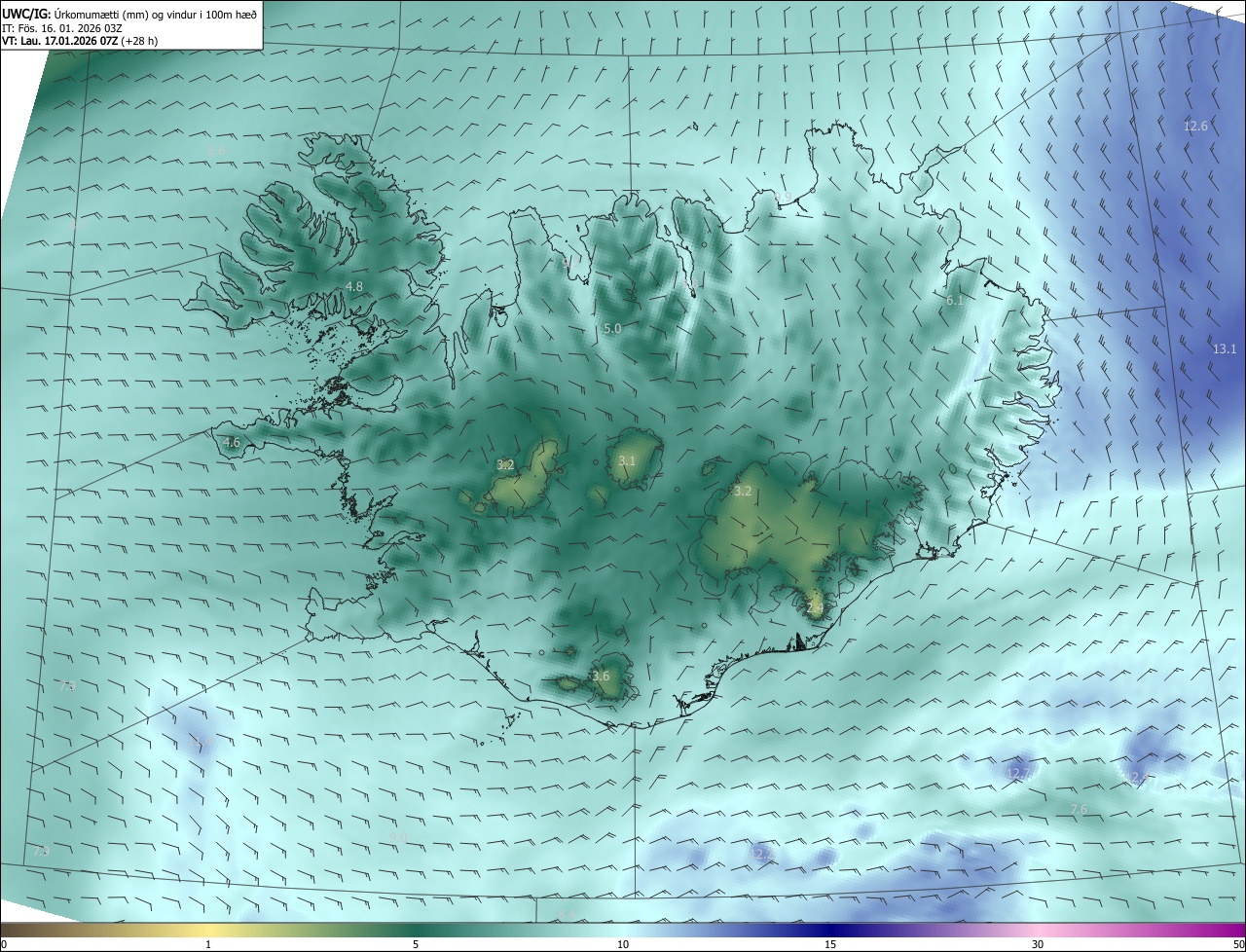The image size is (1246, 952).
Task: Click the color scale tick label 5
Action: (x=416, y=944)
